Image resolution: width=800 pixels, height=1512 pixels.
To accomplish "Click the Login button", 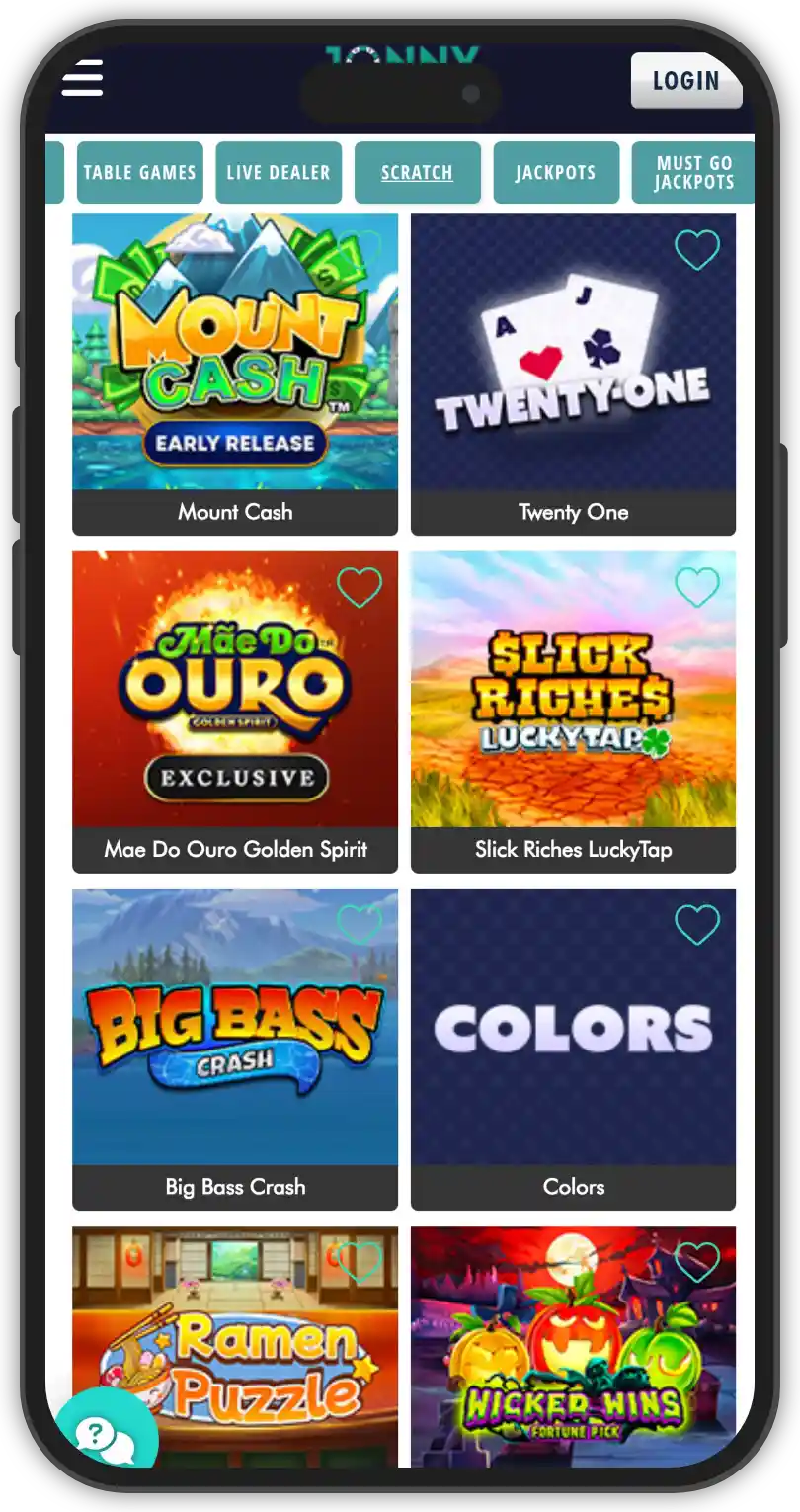I will pos(686,80).
